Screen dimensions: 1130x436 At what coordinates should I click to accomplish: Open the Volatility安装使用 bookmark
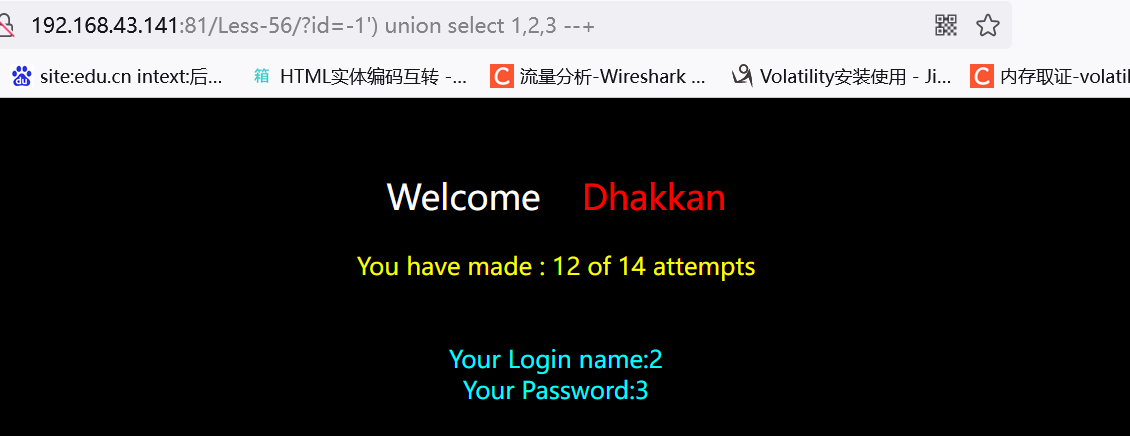[x=855, y=76]
